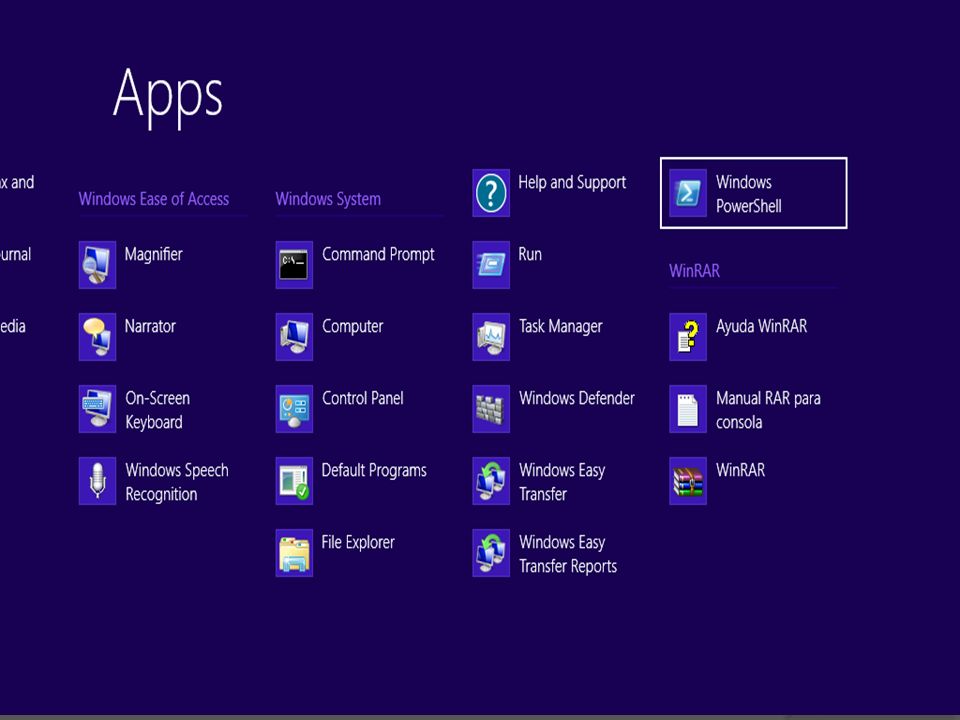960x720 pixels.
Task: Launch Windows PowerShell icon
Action: pyautogui.click(x=688, y=193)
